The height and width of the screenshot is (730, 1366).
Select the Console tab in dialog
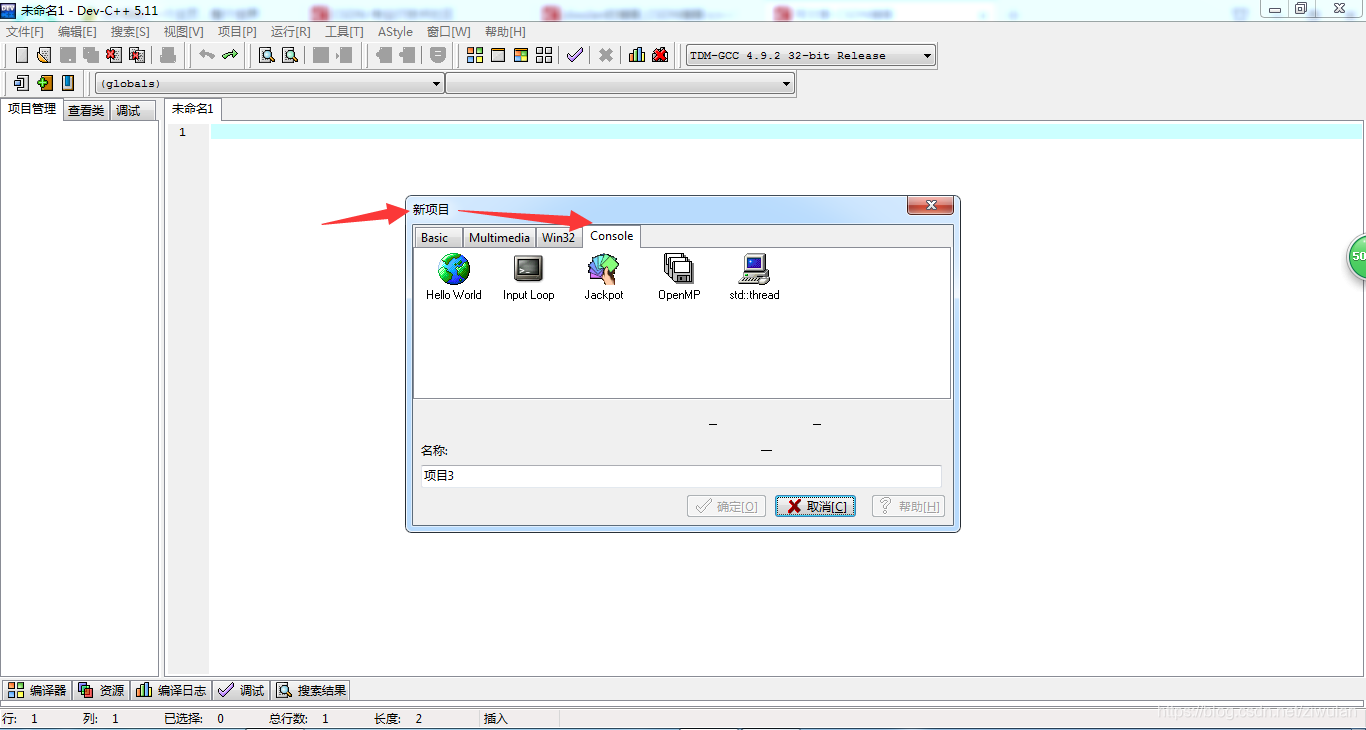(x=611, y=236)
